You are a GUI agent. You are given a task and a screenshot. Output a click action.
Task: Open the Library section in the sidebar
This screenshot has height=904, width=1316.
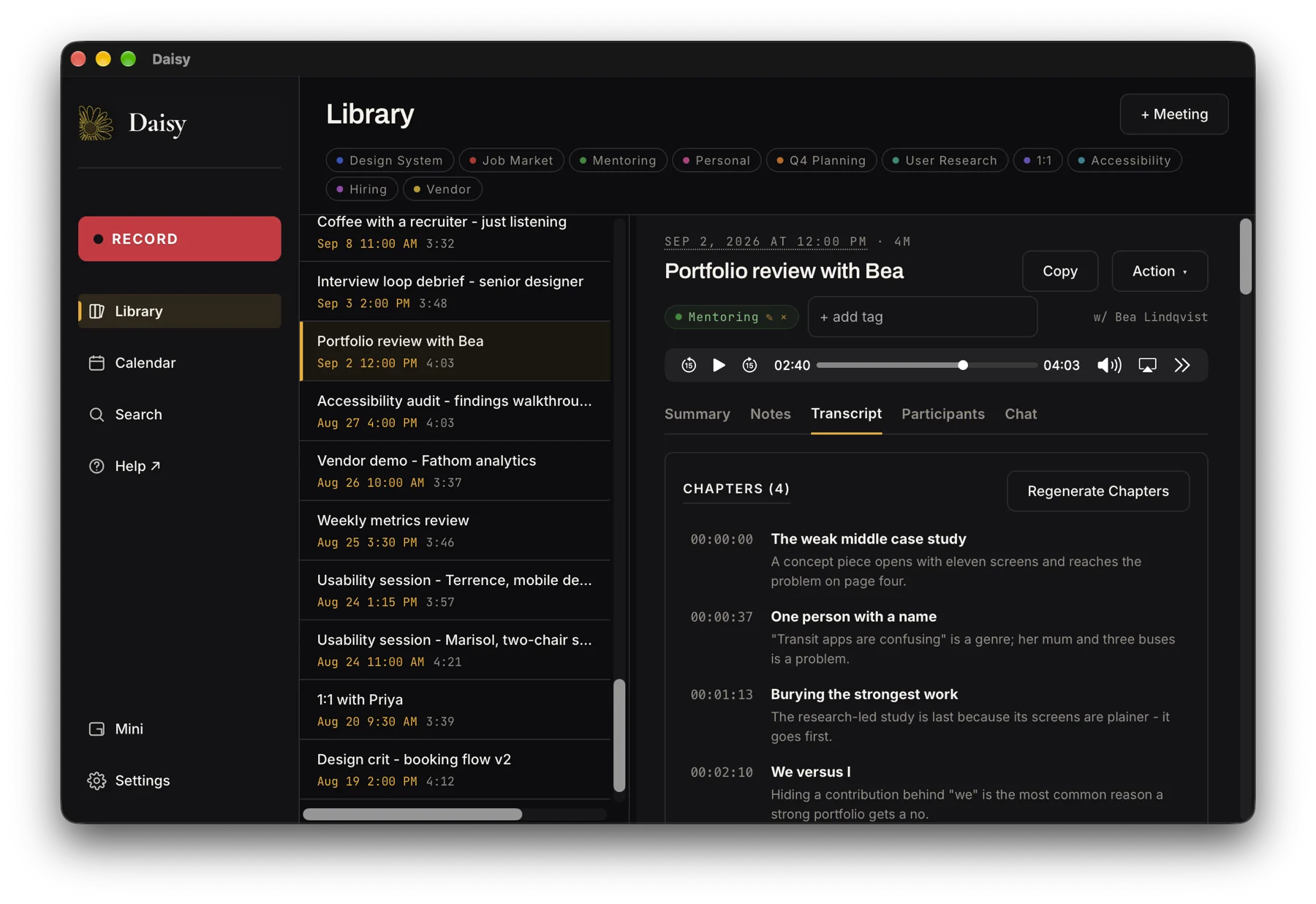[179, 311]
